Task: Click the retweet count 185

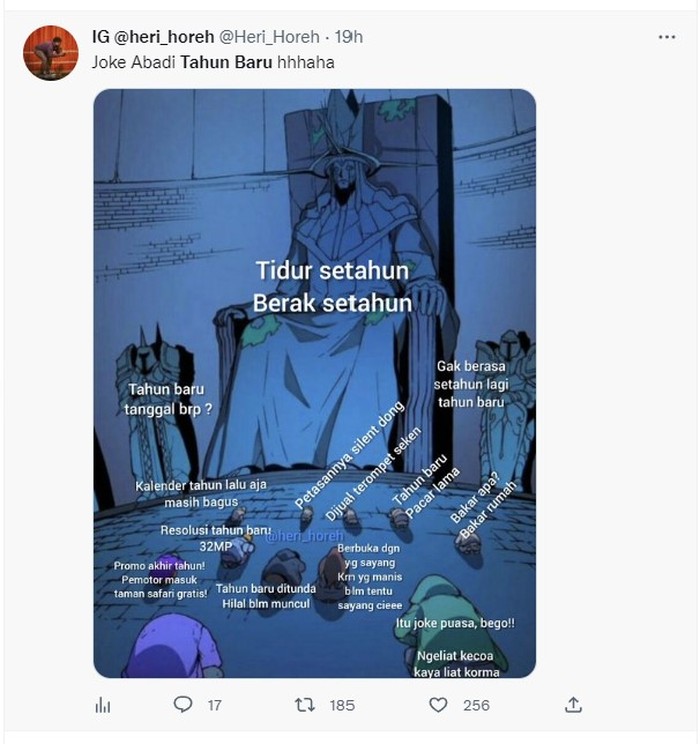Action: (x=342, y=705)
